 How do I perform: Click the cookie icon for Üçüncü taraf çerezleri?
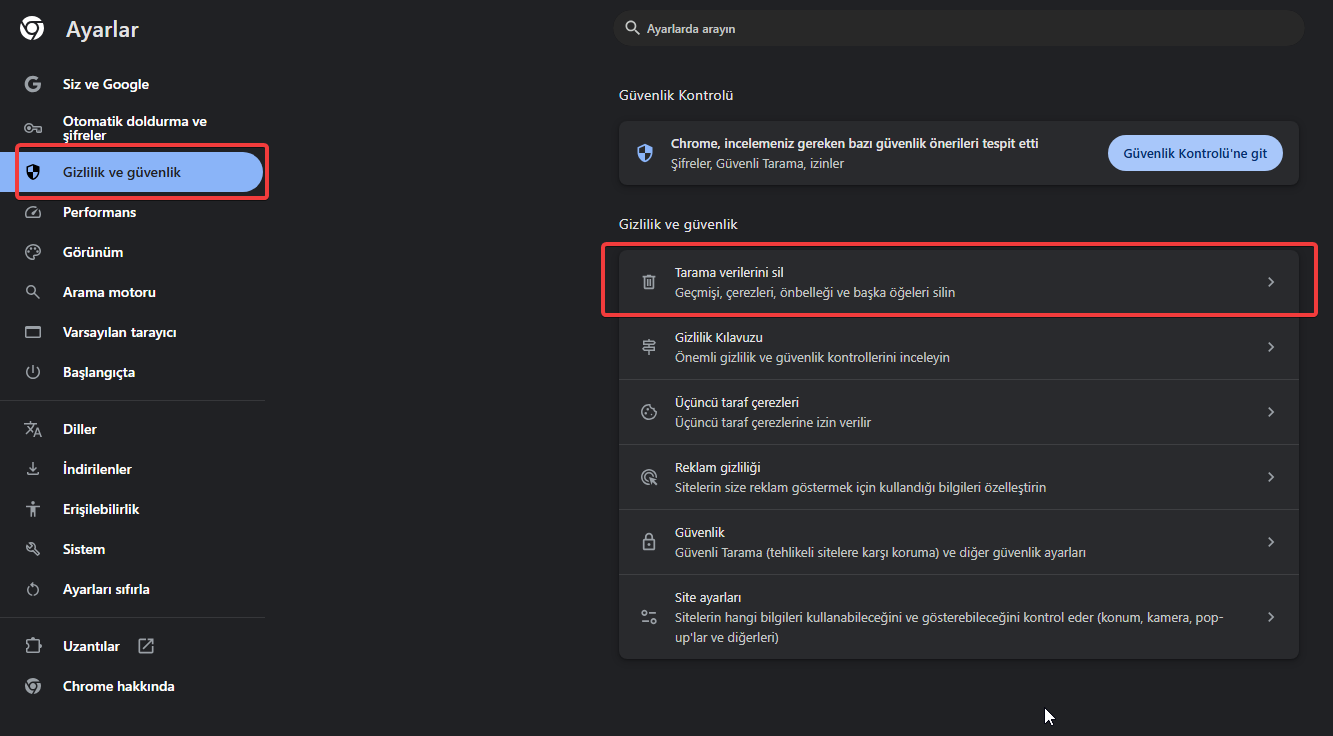[x=649, y=412]
